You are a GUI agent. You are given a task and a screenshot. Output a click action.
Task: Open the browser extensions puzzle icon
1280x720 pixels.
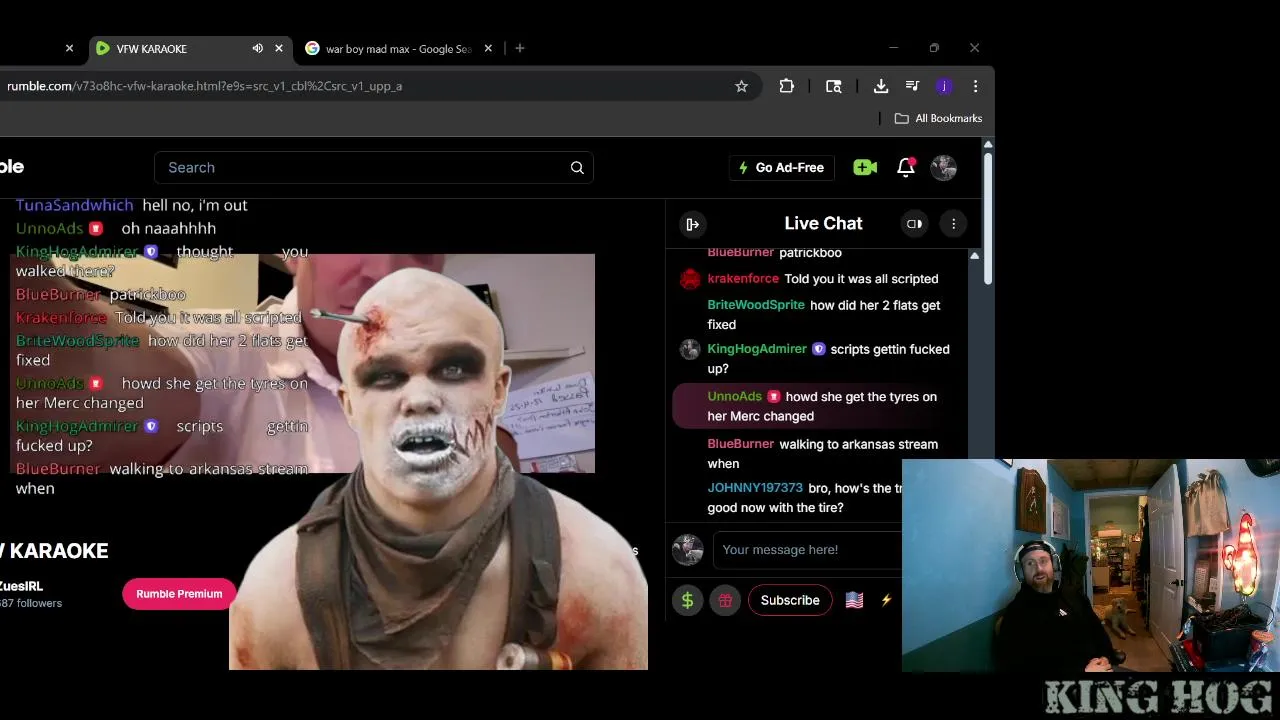(x=787, y=86)
